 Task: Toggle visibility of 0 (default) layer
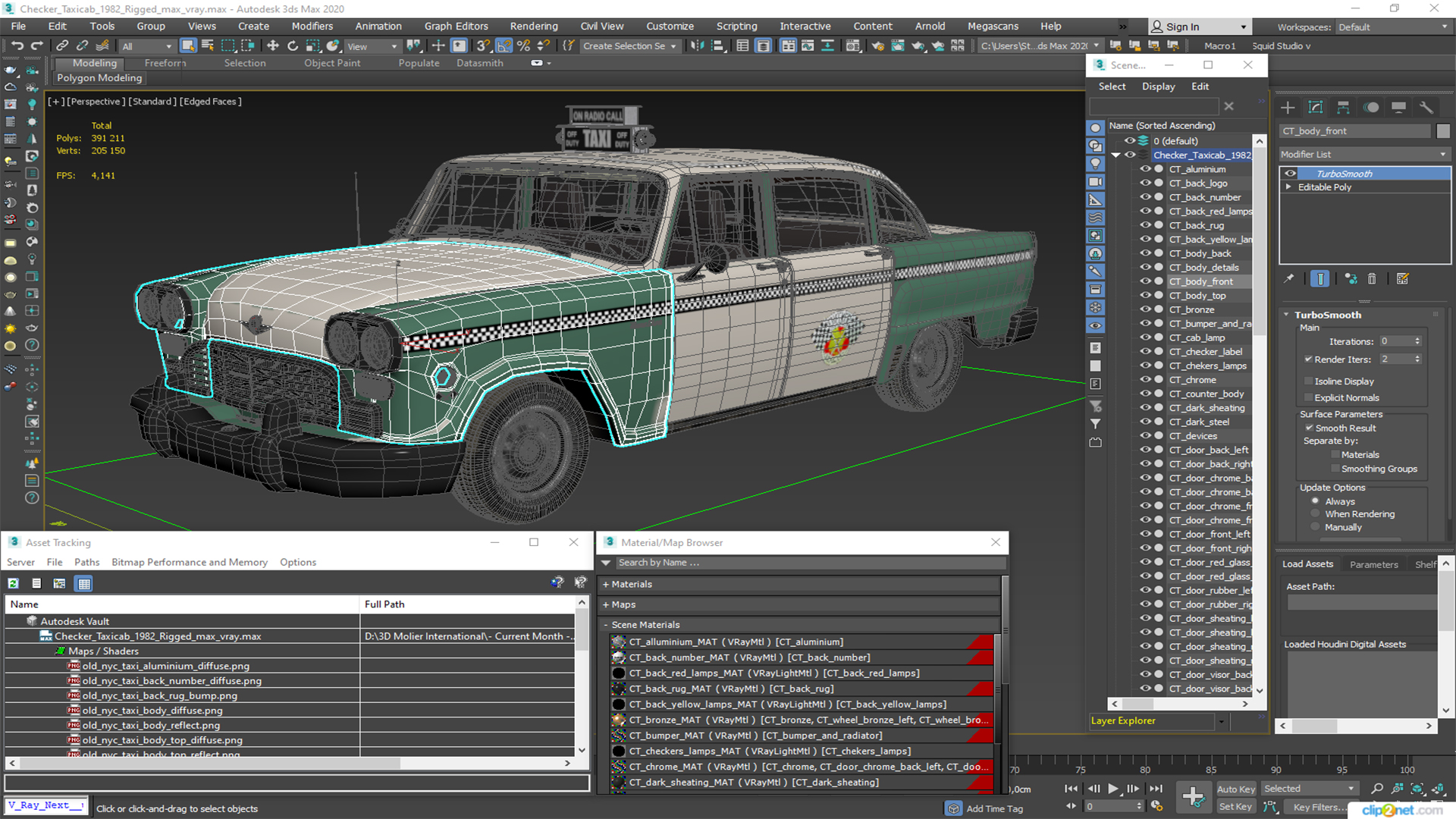(1130, 141)
